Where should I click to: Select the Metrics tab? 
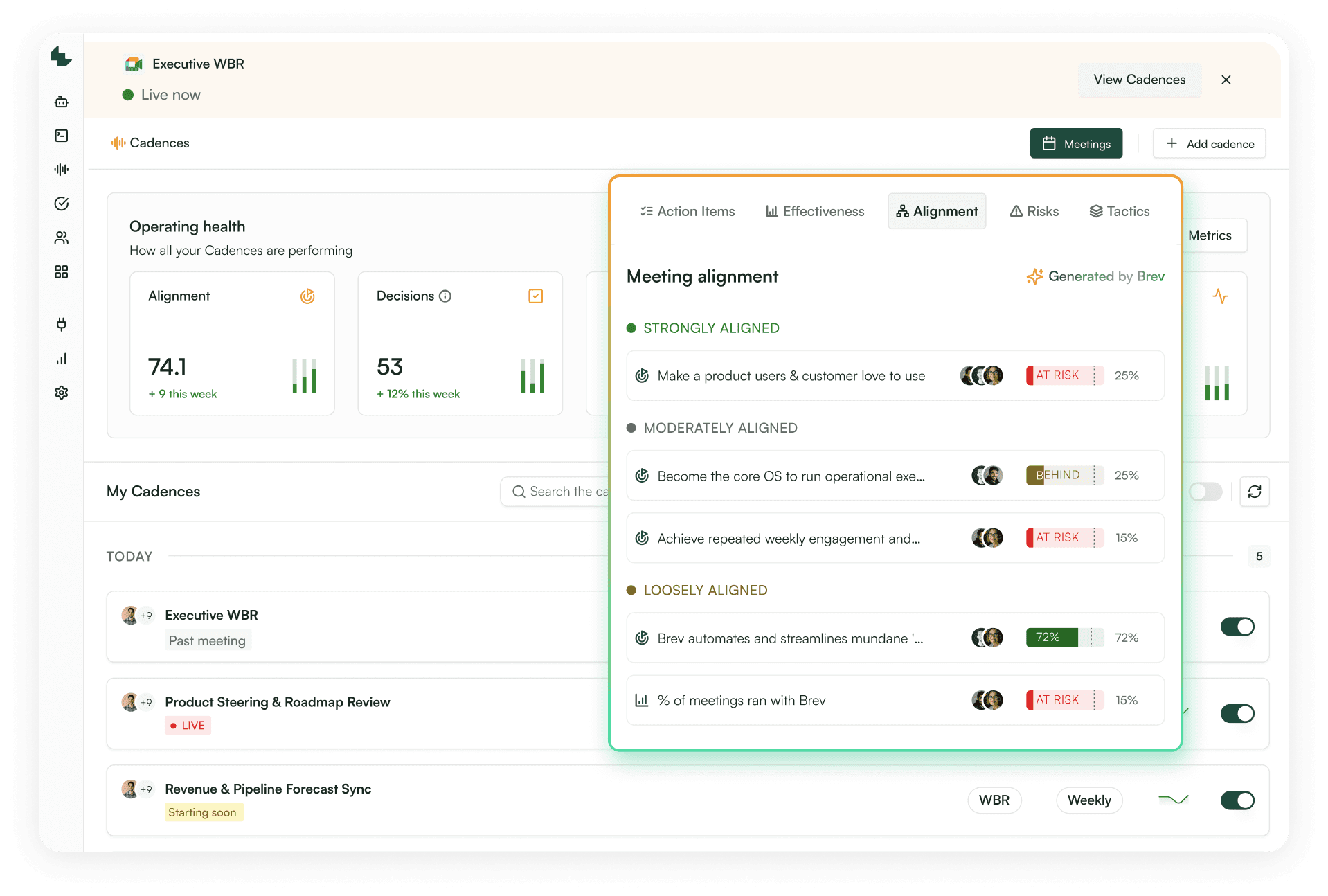pos(1210,235)
